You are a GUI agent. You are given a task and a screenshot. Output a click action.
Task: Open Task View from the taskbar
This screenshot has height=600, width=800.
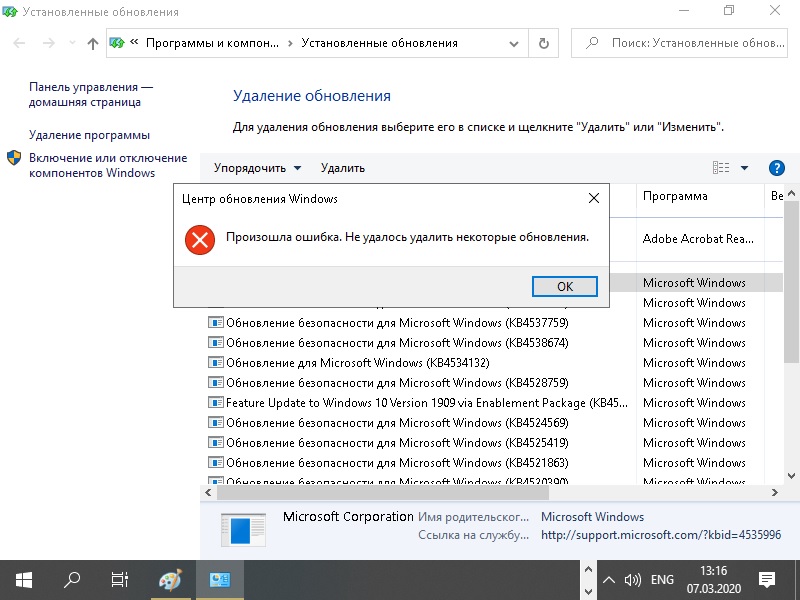point(119,580)
